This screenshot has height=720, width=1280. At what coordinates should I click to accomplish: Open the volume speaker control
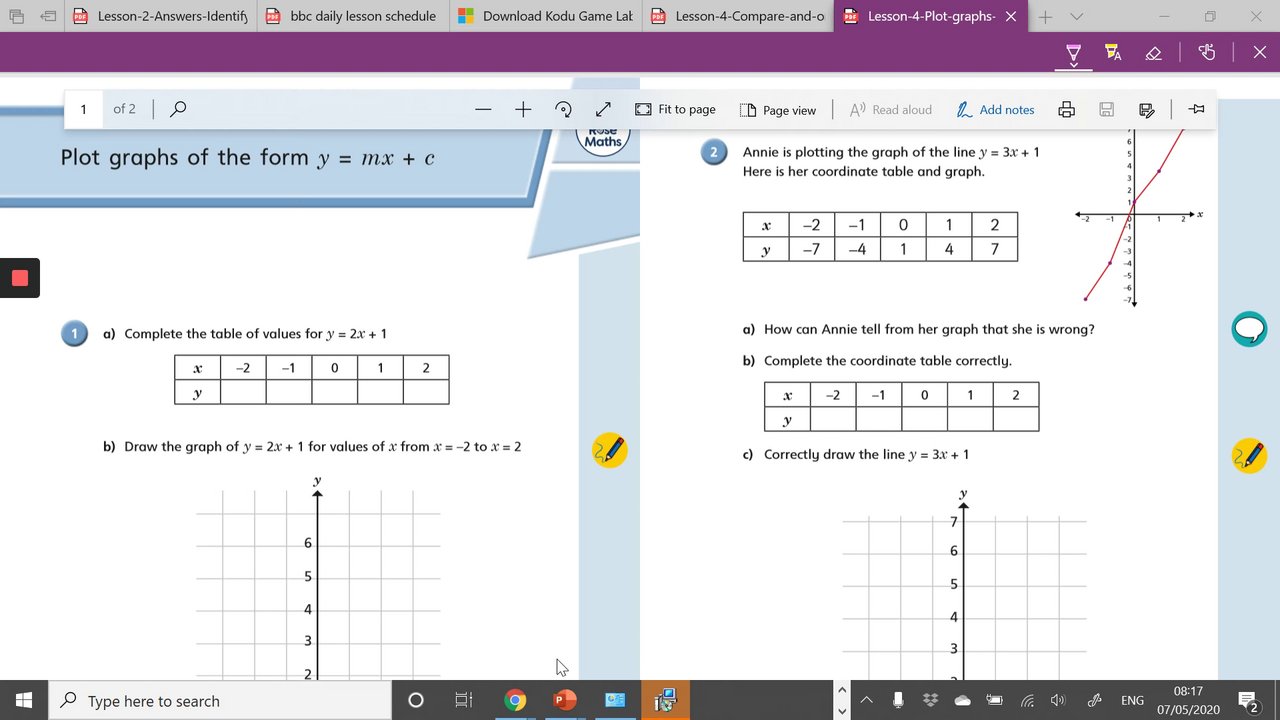[1058, 700]
